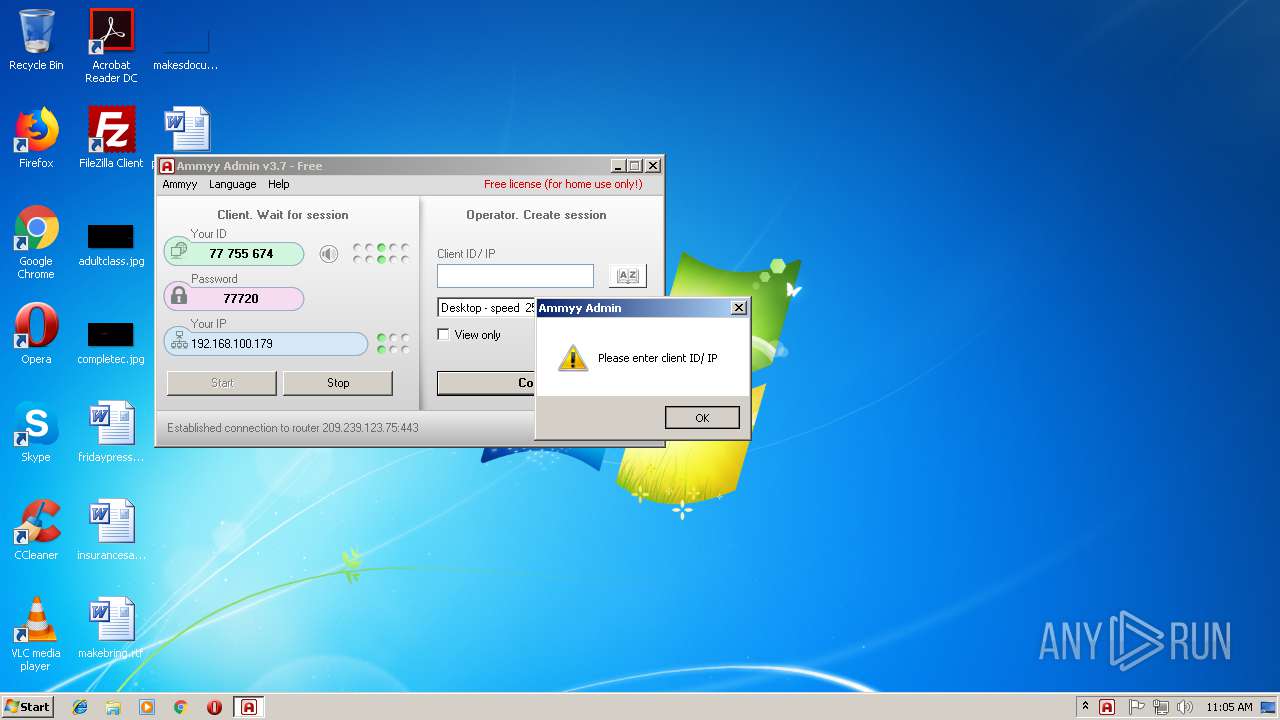Open Internet Explorer from the taskbar
This screenshot has height=720, width=1280.
coord(80,707)
